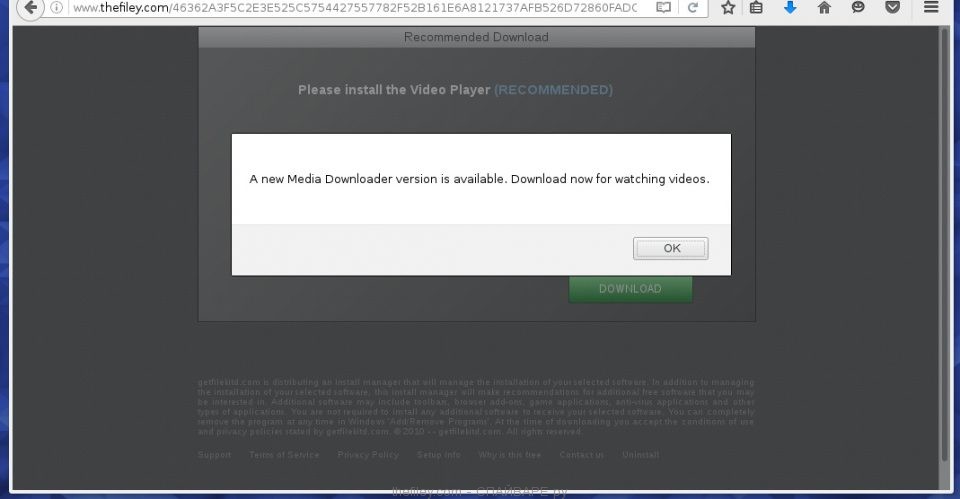The image size is (960, 499).
Task: Click the URL address field
Action: (350, 8)
